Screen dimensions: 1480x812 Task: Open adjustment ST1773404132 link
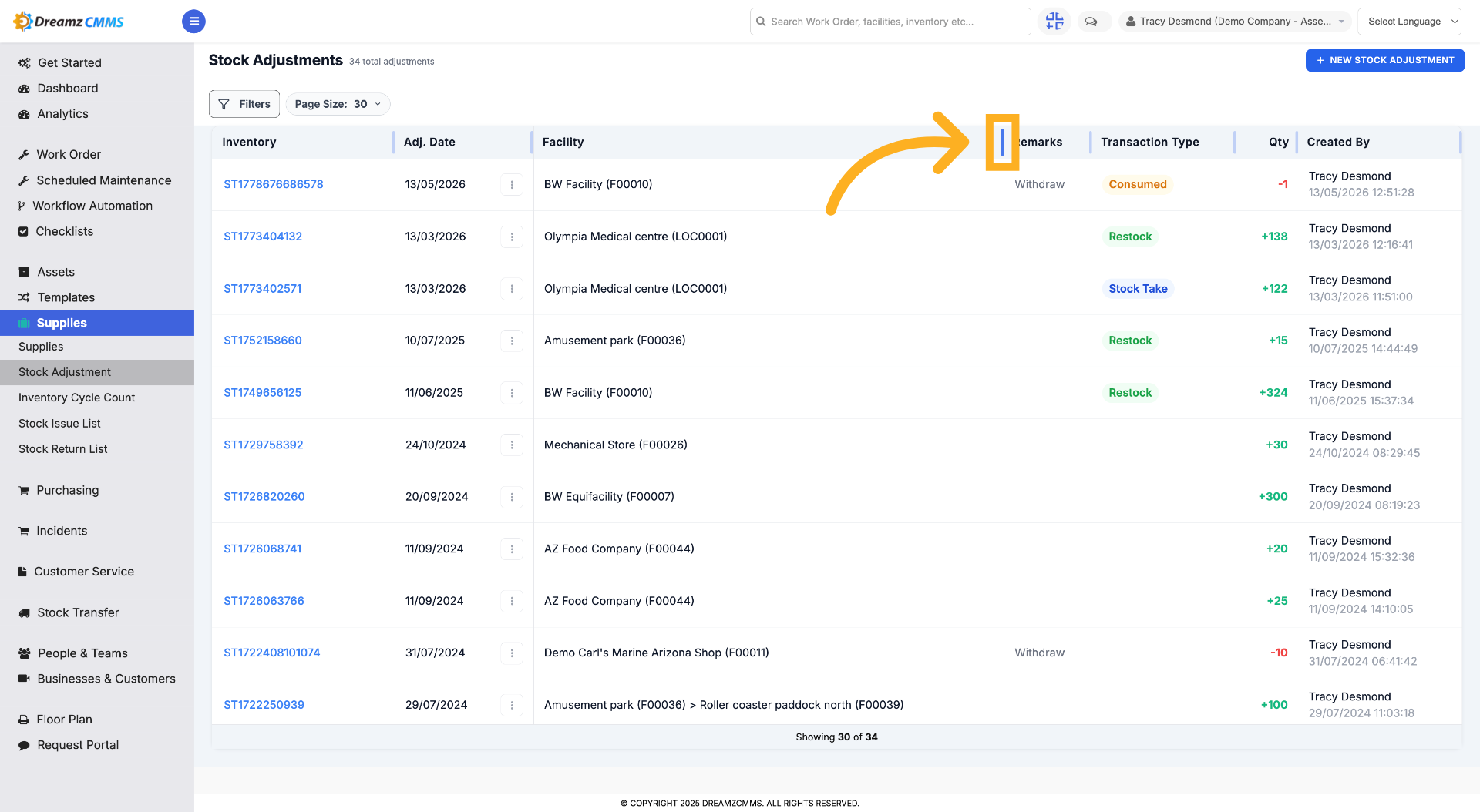263,237
